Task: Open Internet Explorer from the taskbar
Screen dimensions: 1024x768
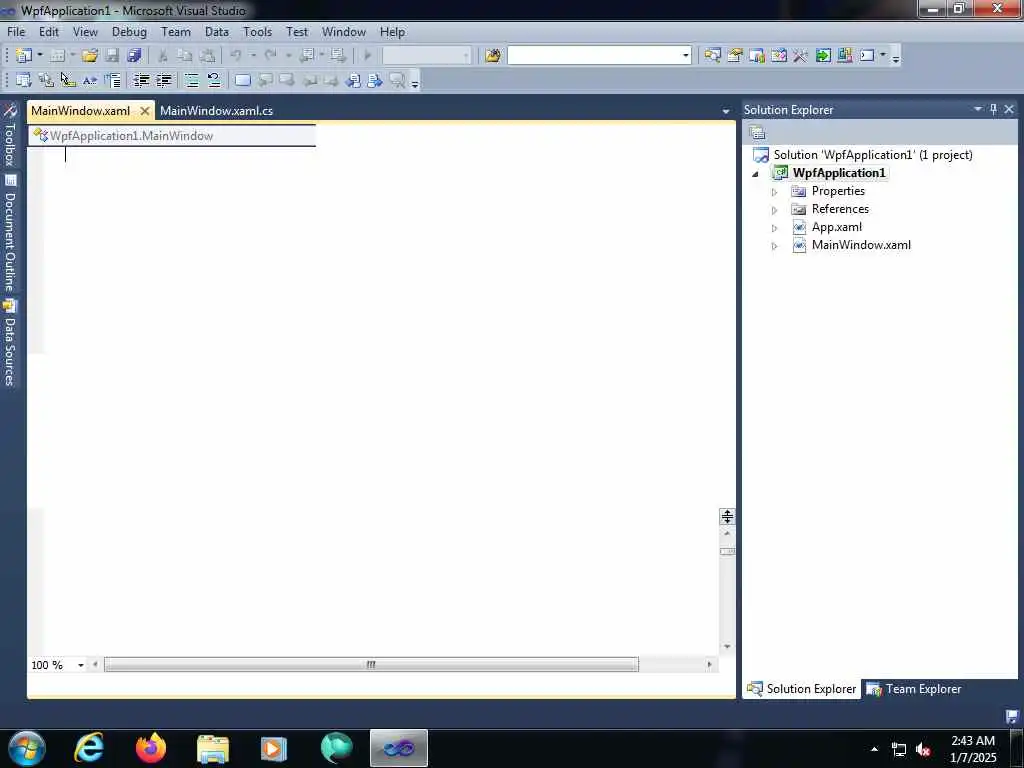Action: (89, 748)
